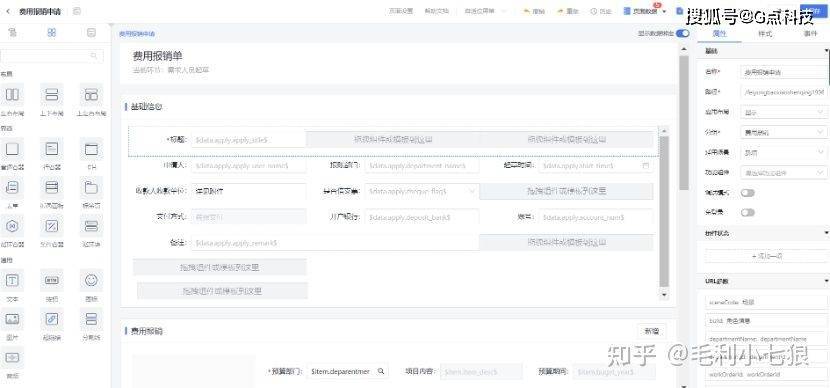830x388 pixels.
Task: Open the greyed placeholder dropdown in properties
Action: pyautogui.click(x=784, y=173)
